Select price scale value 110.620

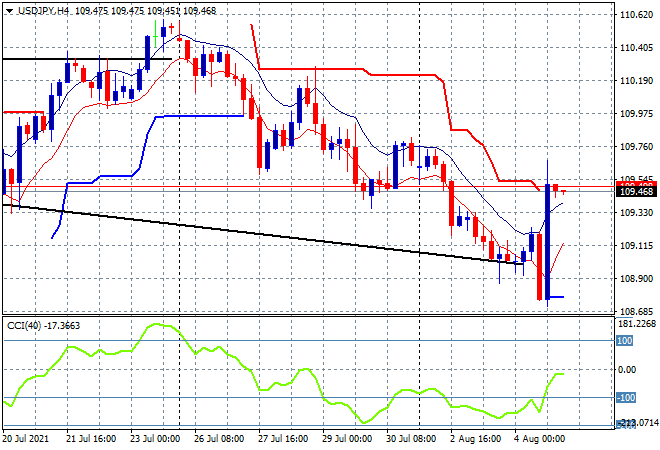coord(636,15)
